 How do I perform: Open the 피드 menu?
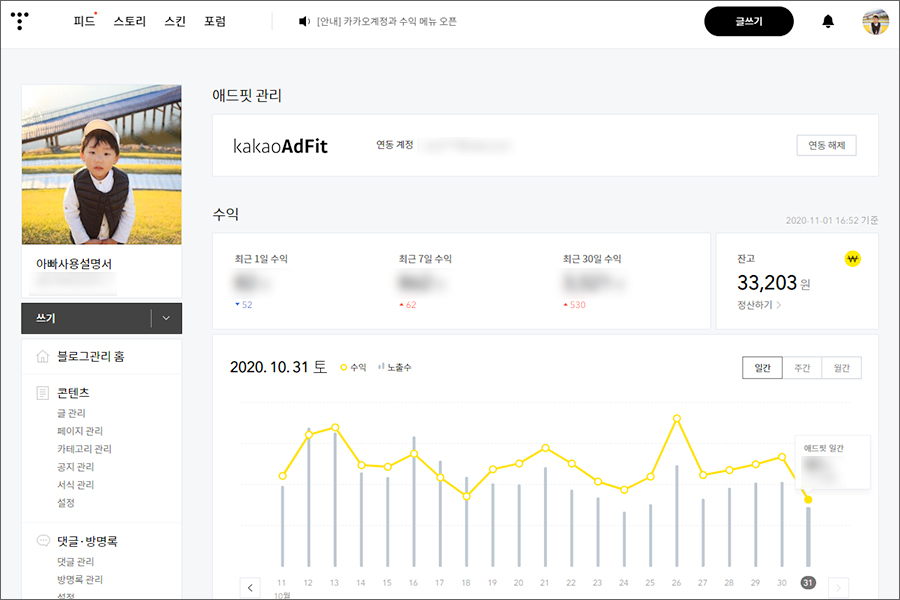(84, 21)
